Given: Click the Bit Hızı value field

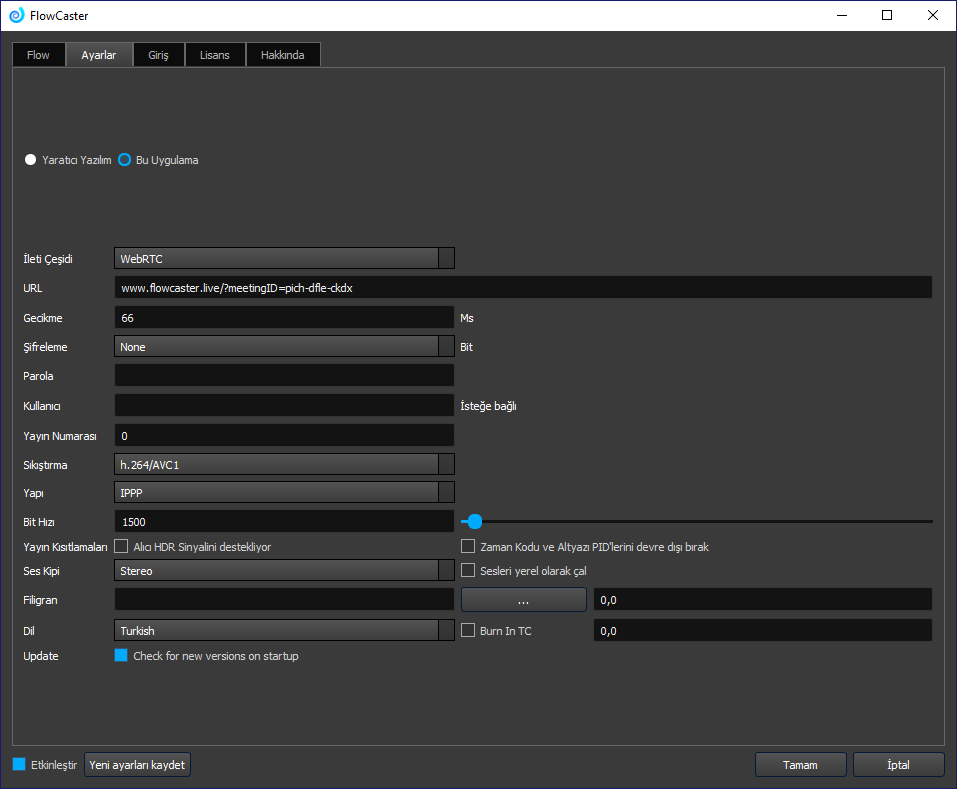Looking at the screenshot, I should [x=284, y=521].
